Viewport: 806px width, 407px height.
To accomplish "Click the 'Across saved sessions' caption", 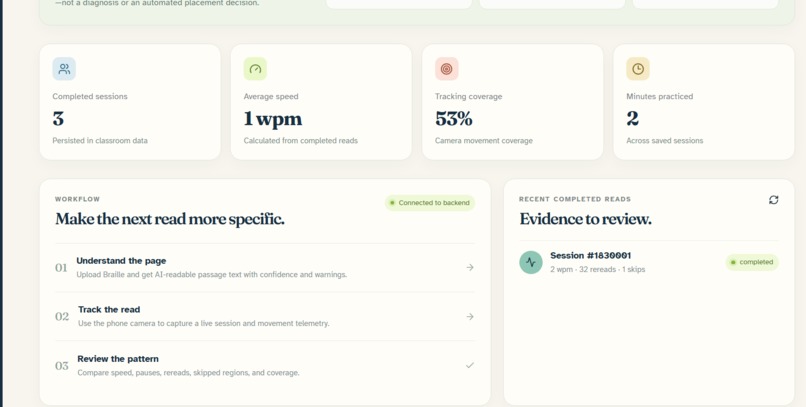I will 665,141.
